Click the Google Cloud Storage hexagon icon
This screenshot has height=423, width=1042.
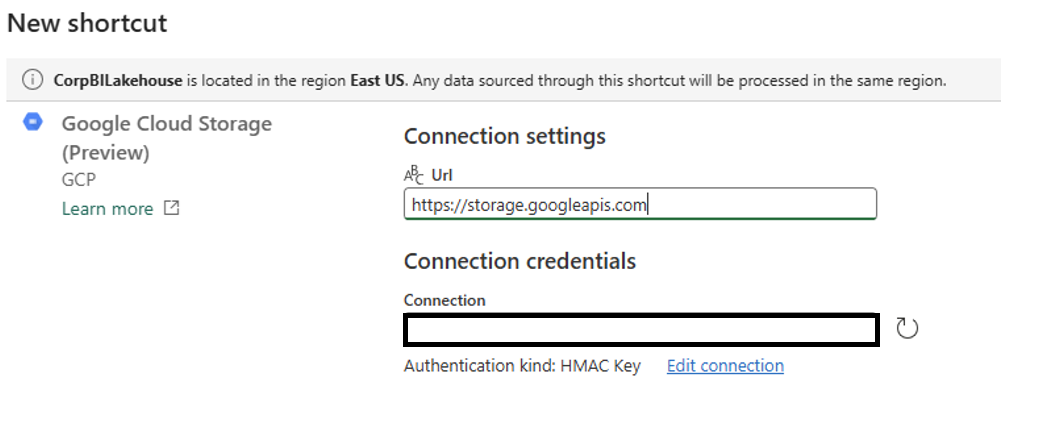click(x=33, y=122)
